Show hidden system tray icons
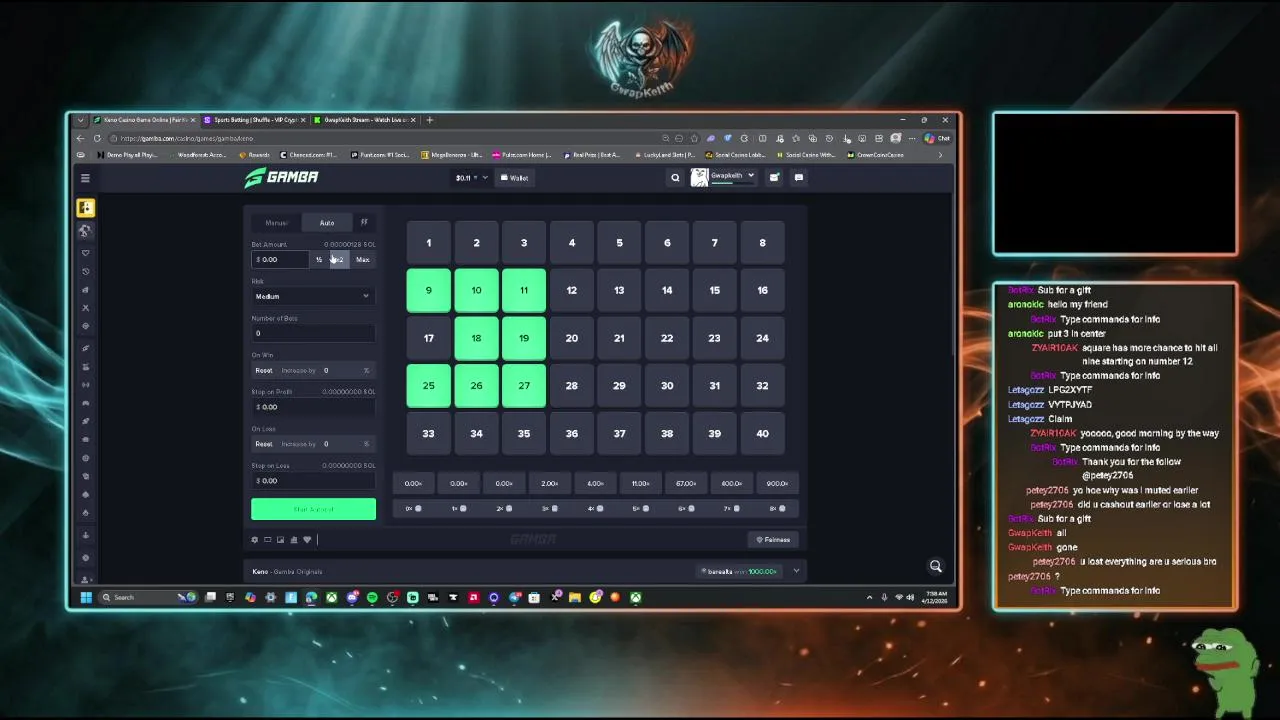Viewport: 1280px width, 720px height. pos(869,597)
